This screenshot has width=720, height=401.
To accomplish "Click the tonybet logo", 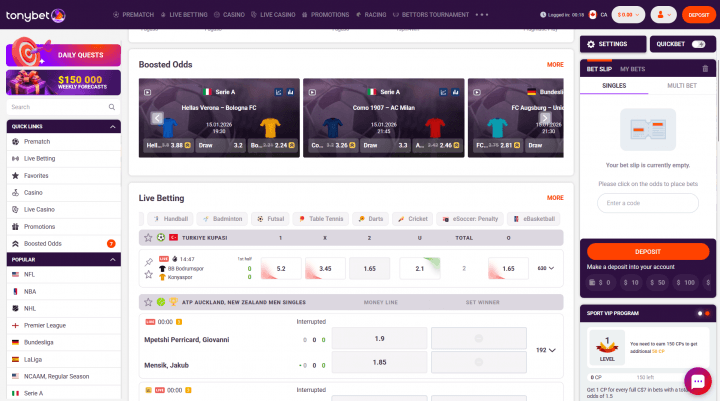I will pos(35,15).
